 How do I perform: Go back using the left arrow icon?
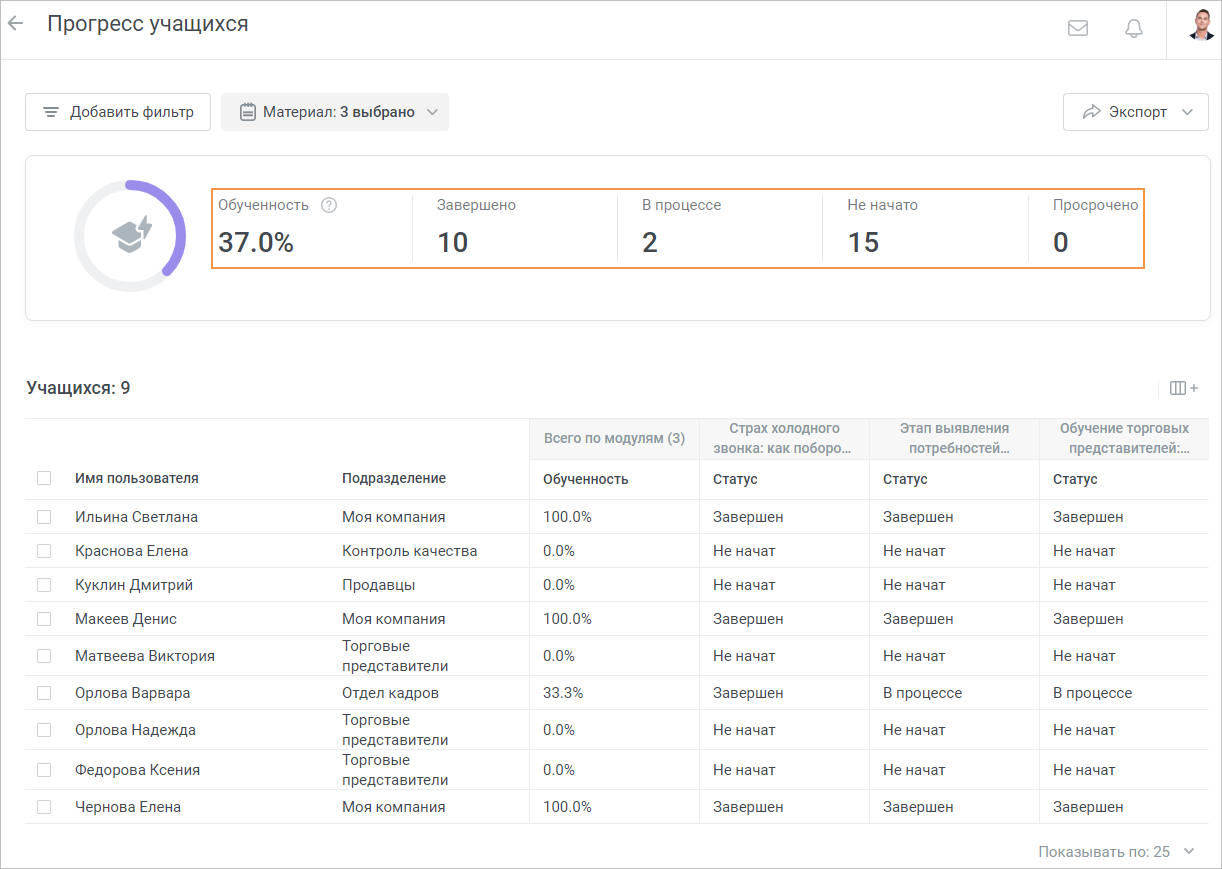(x=15, y=23)
